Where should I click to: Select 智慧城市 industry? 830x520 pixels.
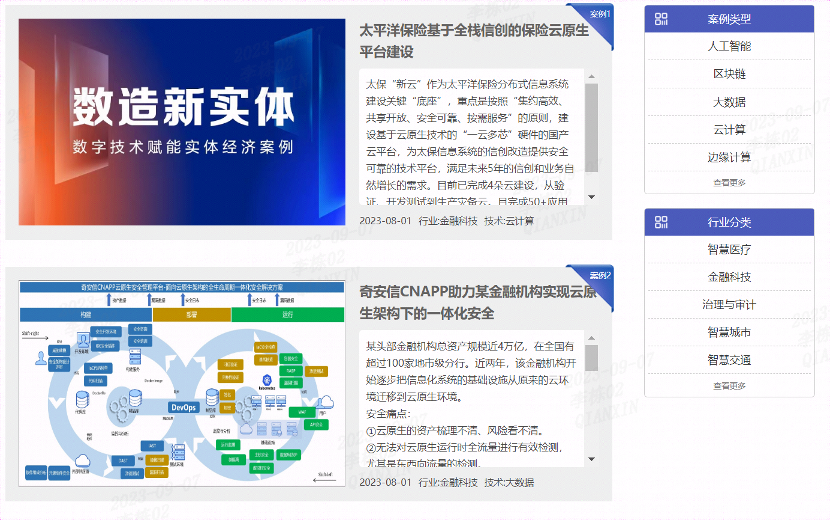coord(729,332)
